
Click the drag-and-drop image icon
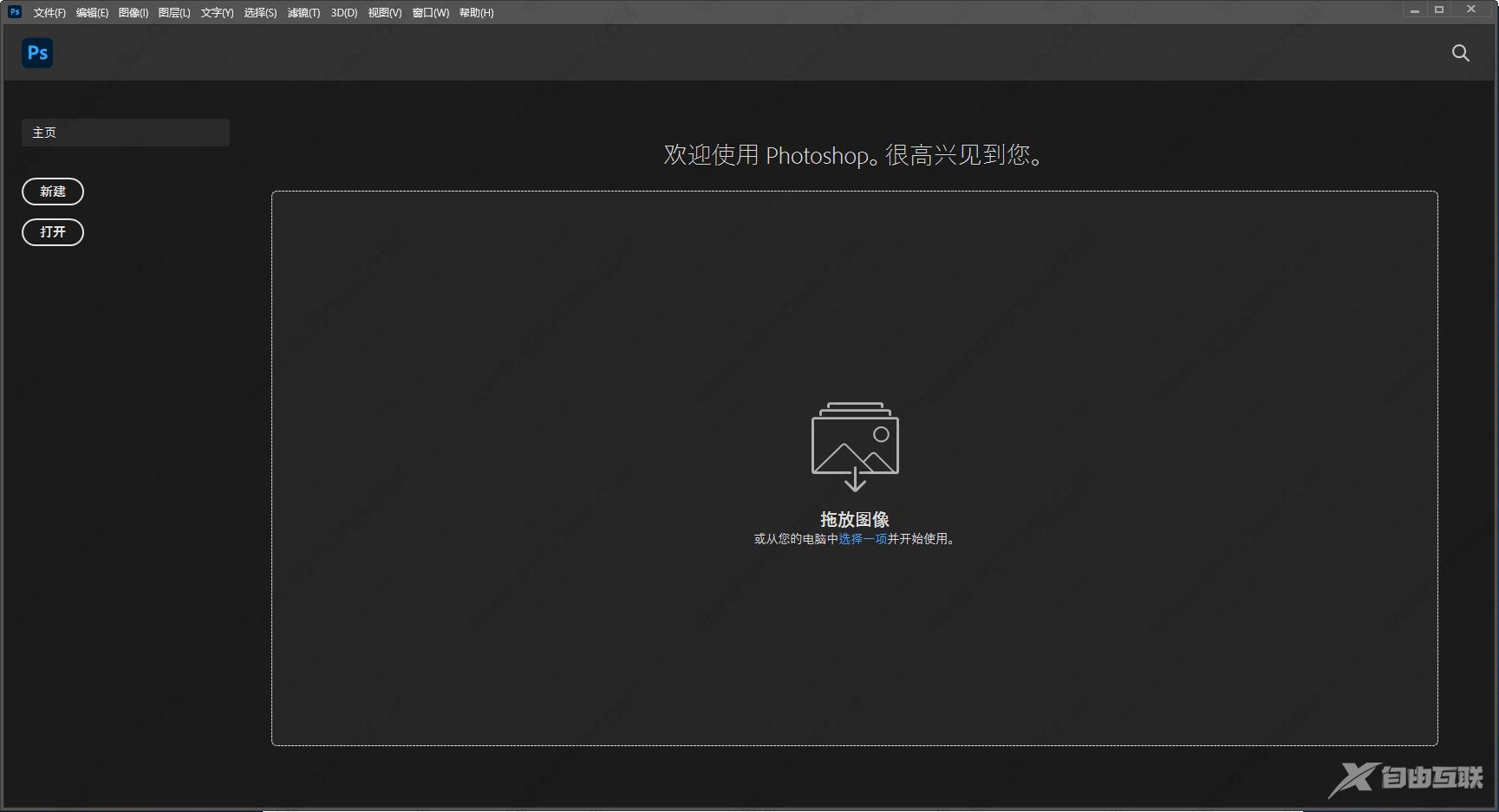[855, 446]
